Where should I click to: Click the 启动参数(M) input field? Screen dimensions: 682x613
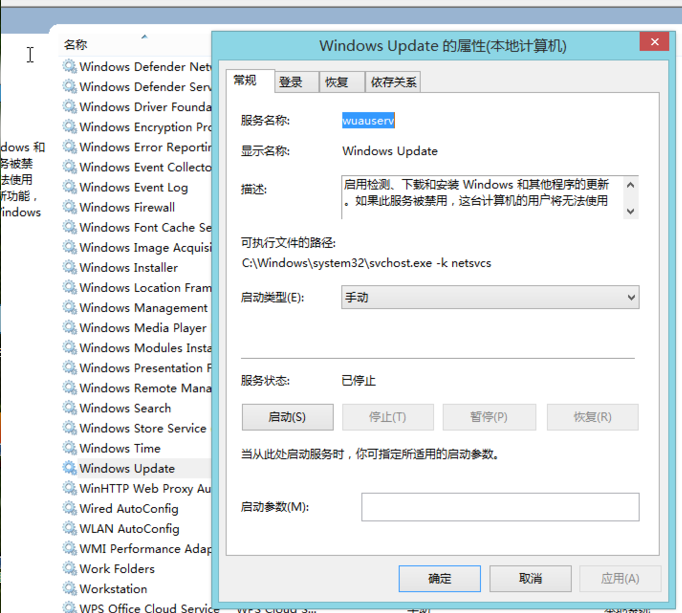coord(500,507)
